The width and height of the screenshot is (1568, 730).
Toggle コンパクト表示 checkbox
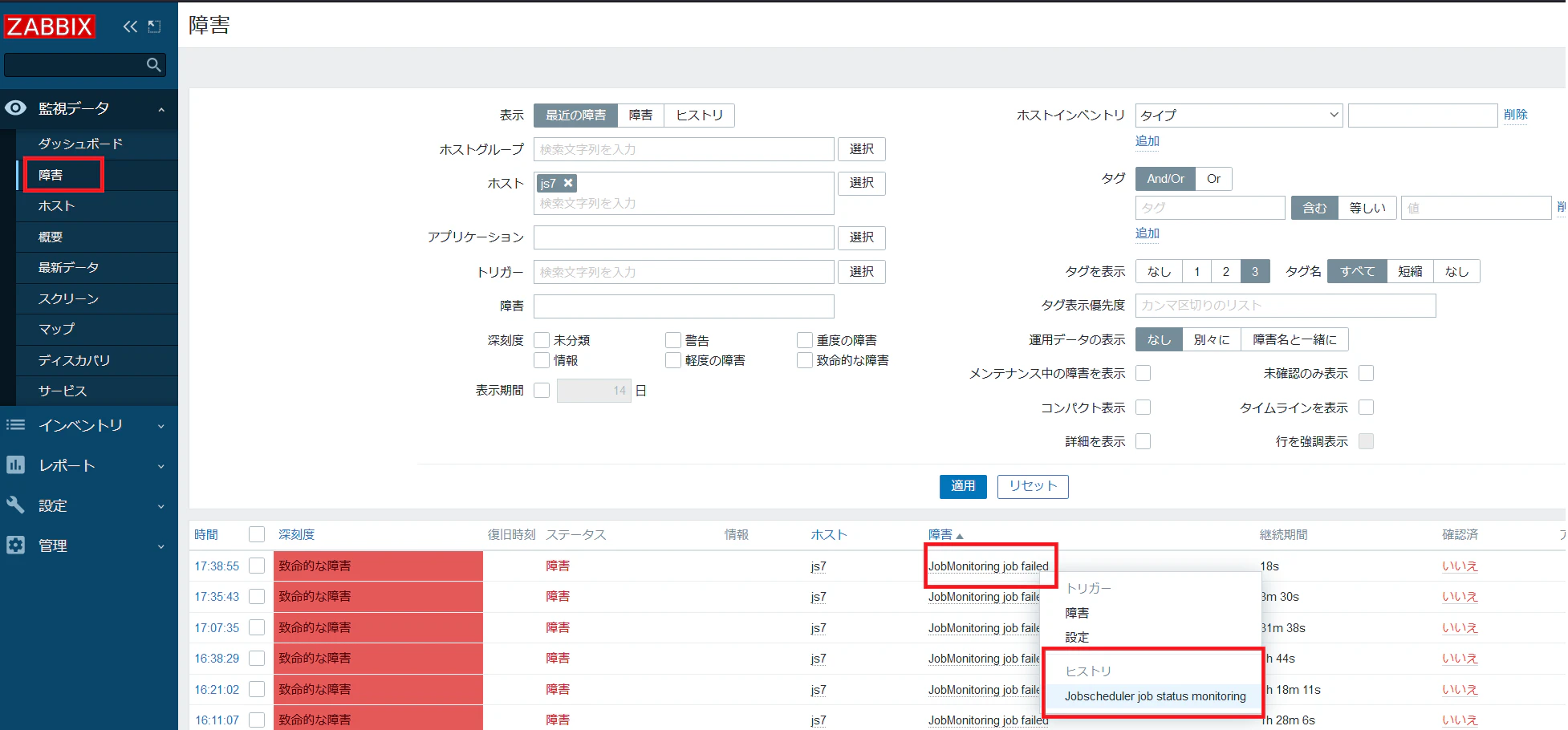pyautogui.click(x=1144, y=408)
